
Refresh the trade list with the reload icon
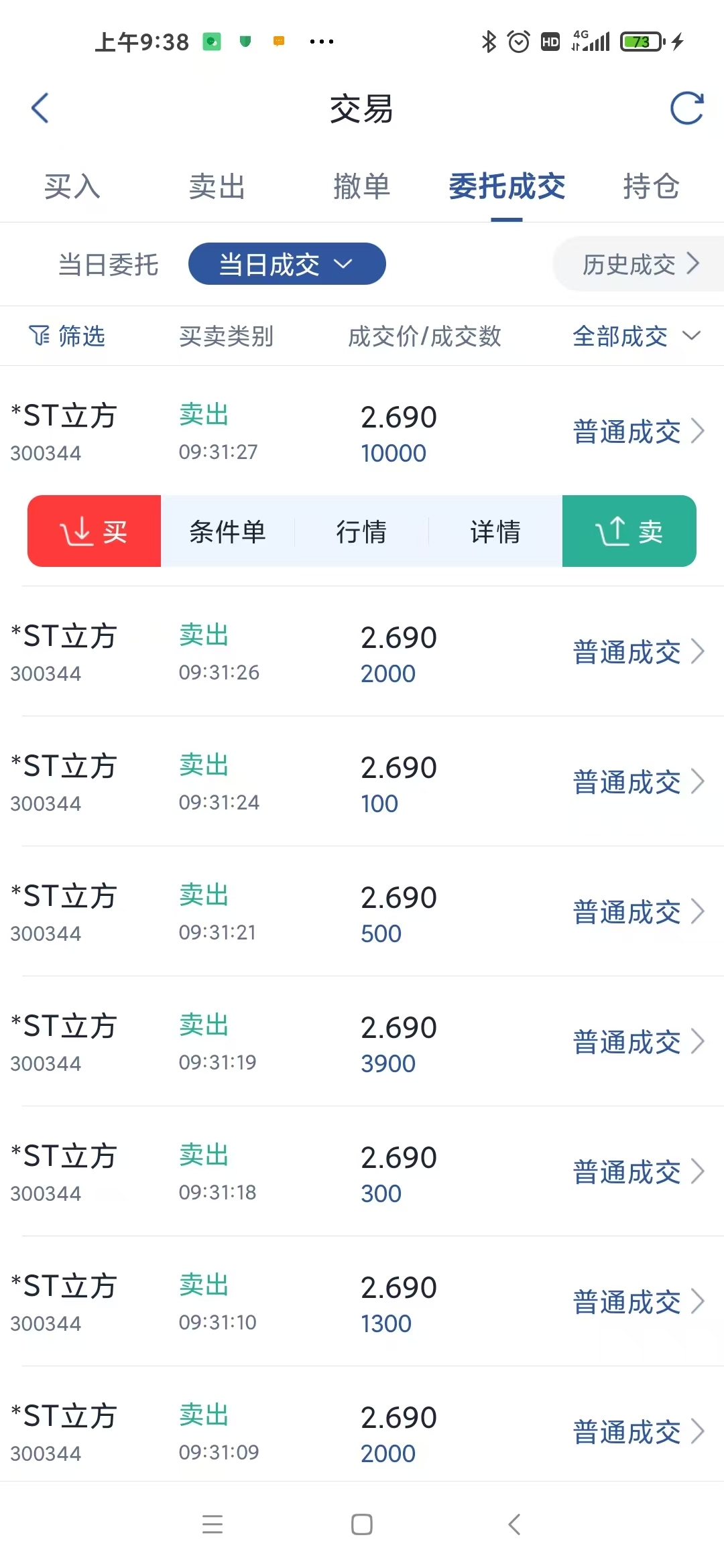686,108
